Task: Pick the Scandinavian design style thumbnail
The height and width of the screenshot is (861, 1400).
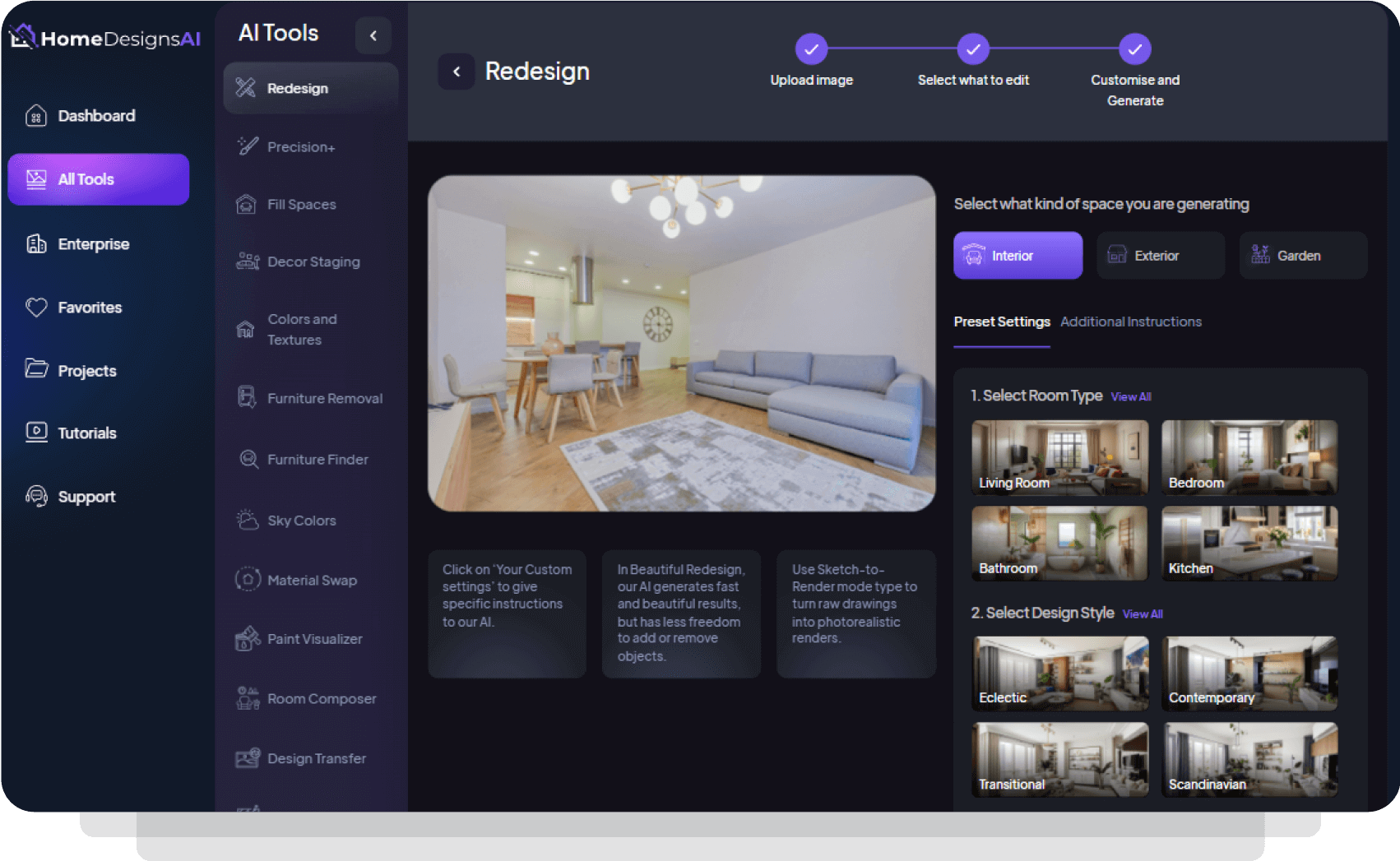Action: tap(1249, 759)
